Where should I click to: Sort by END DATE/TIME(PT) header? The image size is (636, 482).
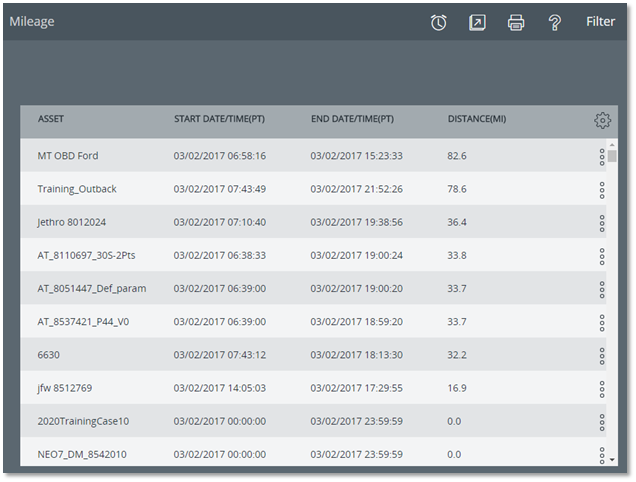352,119
